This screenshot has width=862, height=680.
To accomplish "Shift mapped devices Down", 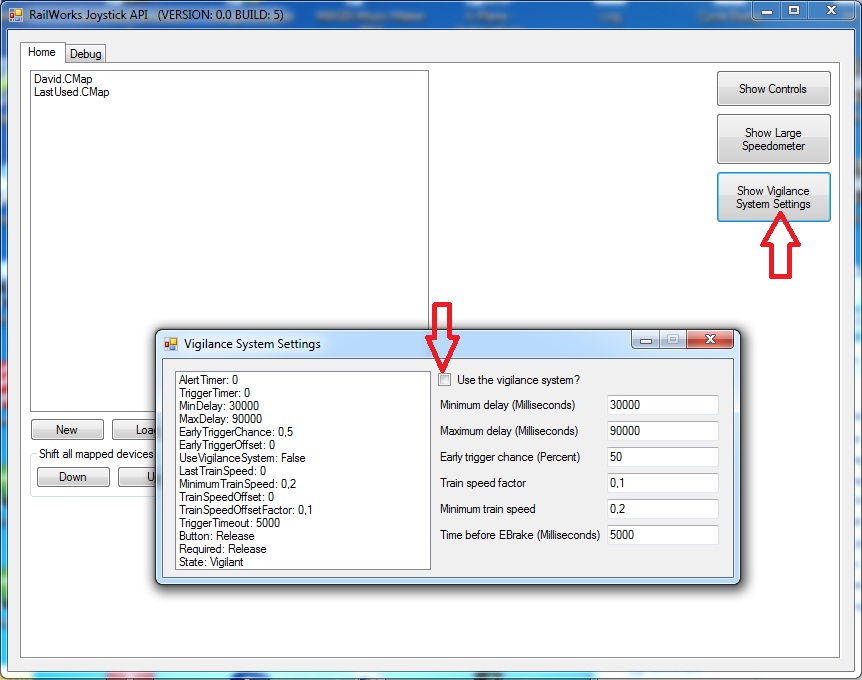I will (73, 477).
